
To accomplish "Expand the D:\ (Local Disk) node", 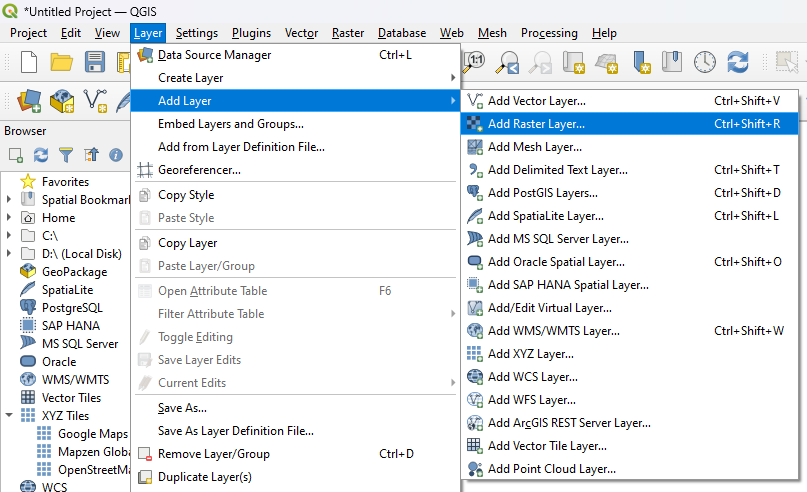I will click(9, 253).
